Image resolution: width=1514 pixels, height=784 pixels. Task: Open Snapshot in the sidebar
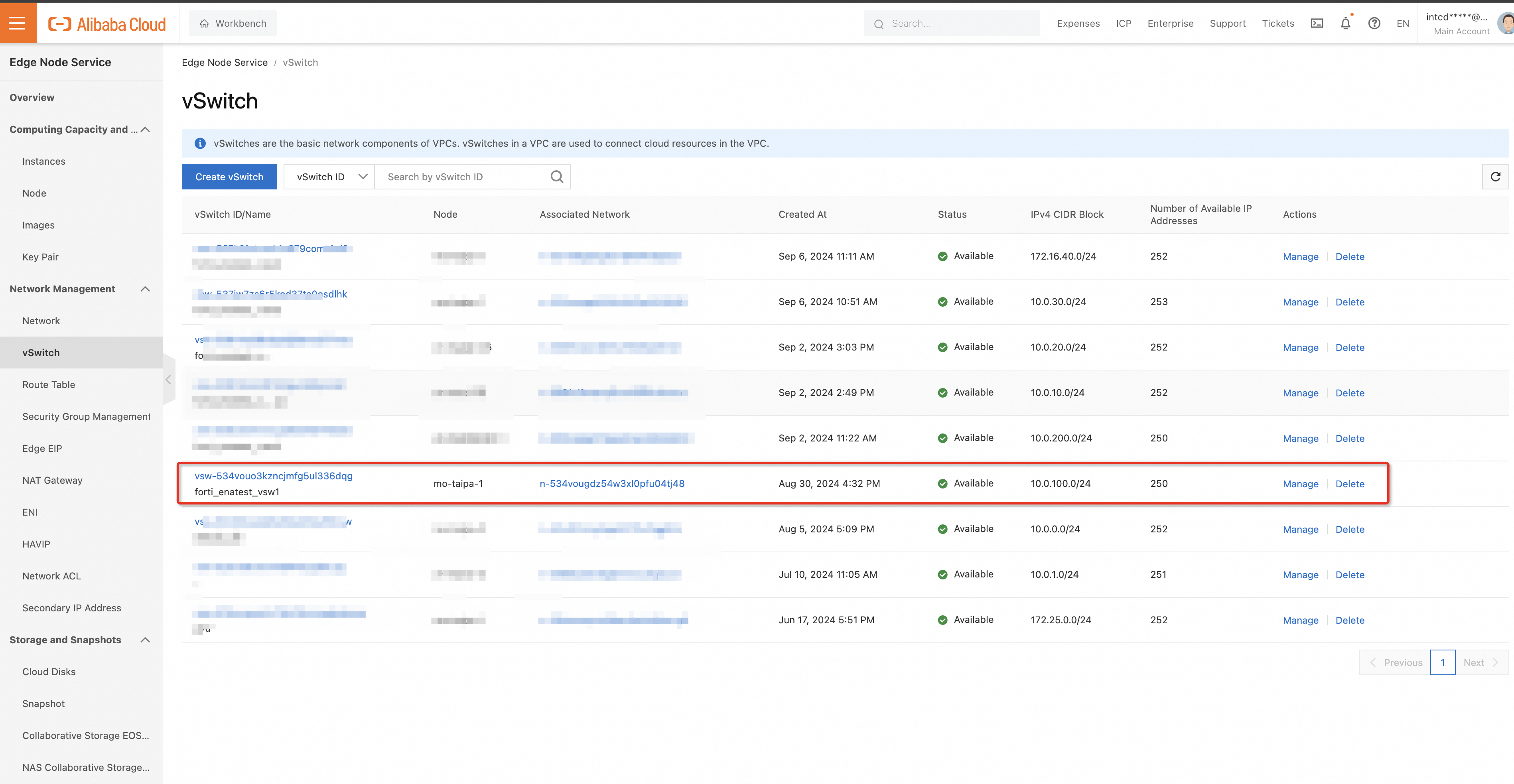43,703
